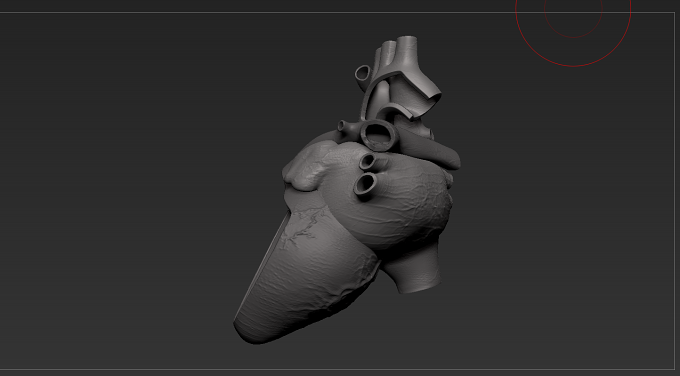
Task: Click the center of the red brush cursor
Action: [x=573, y=8]
